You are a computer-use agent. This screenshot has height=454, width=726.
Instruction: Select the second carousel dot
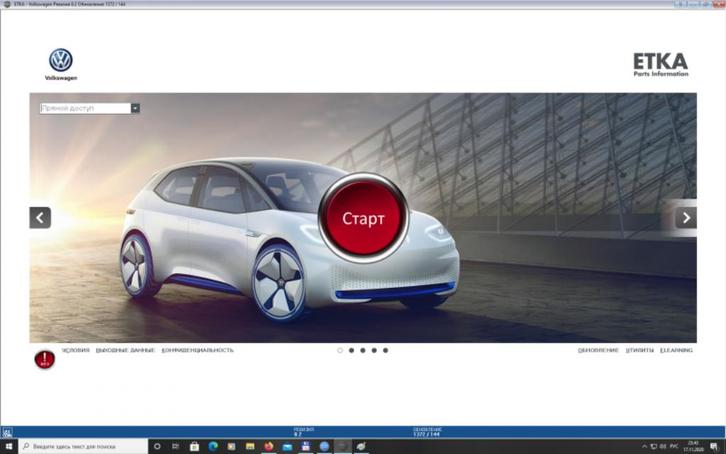coord(351,350)
